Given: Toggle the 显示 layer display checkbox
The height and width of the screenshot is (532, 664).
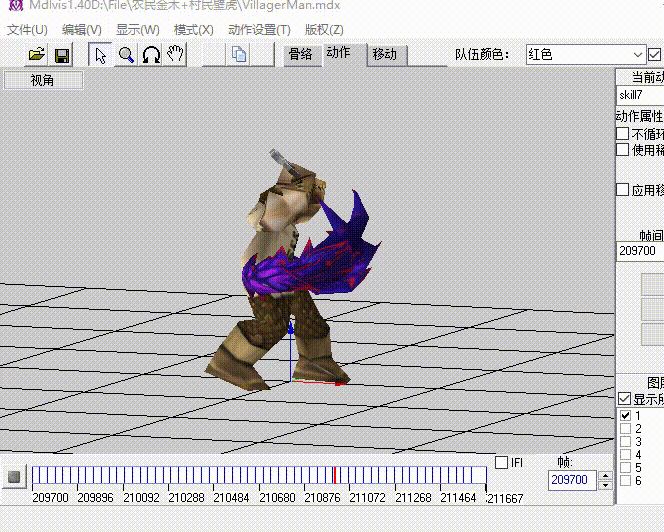Looking at the screenshot, I should click(625, 399).
